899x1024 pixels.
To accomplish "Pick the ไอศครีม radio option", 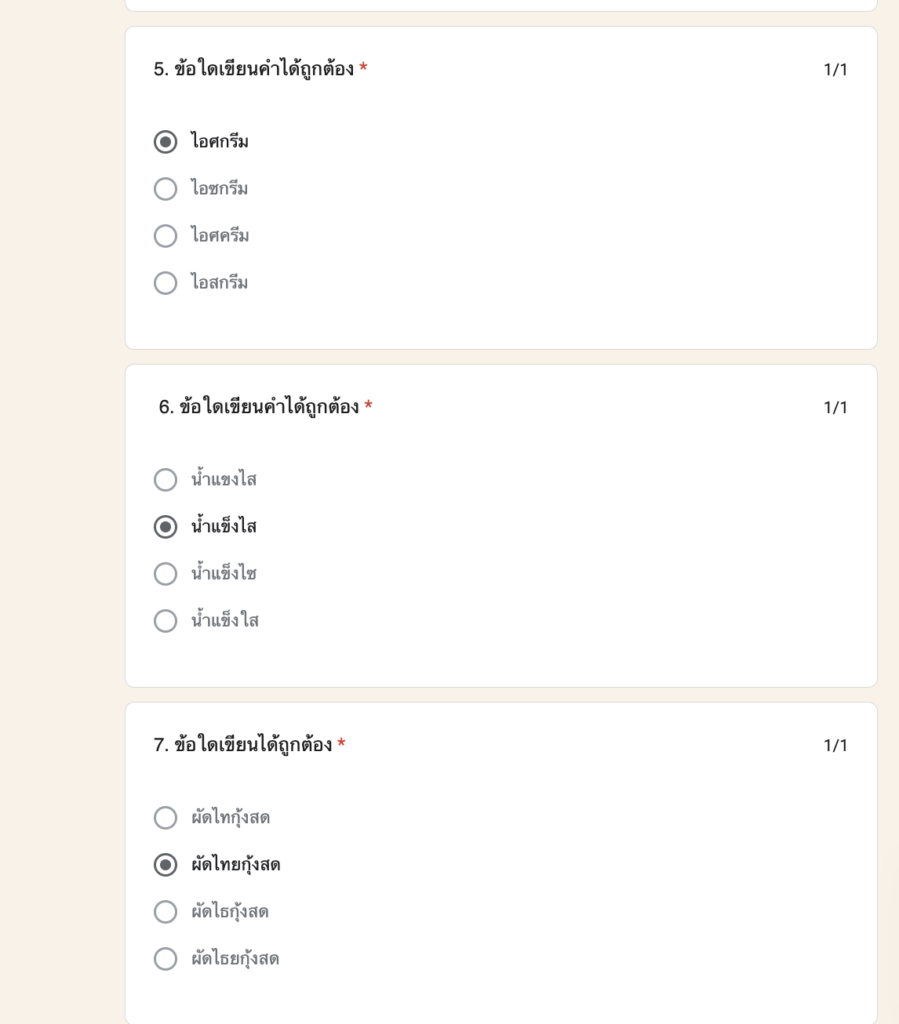I will [x=165, y=236].
